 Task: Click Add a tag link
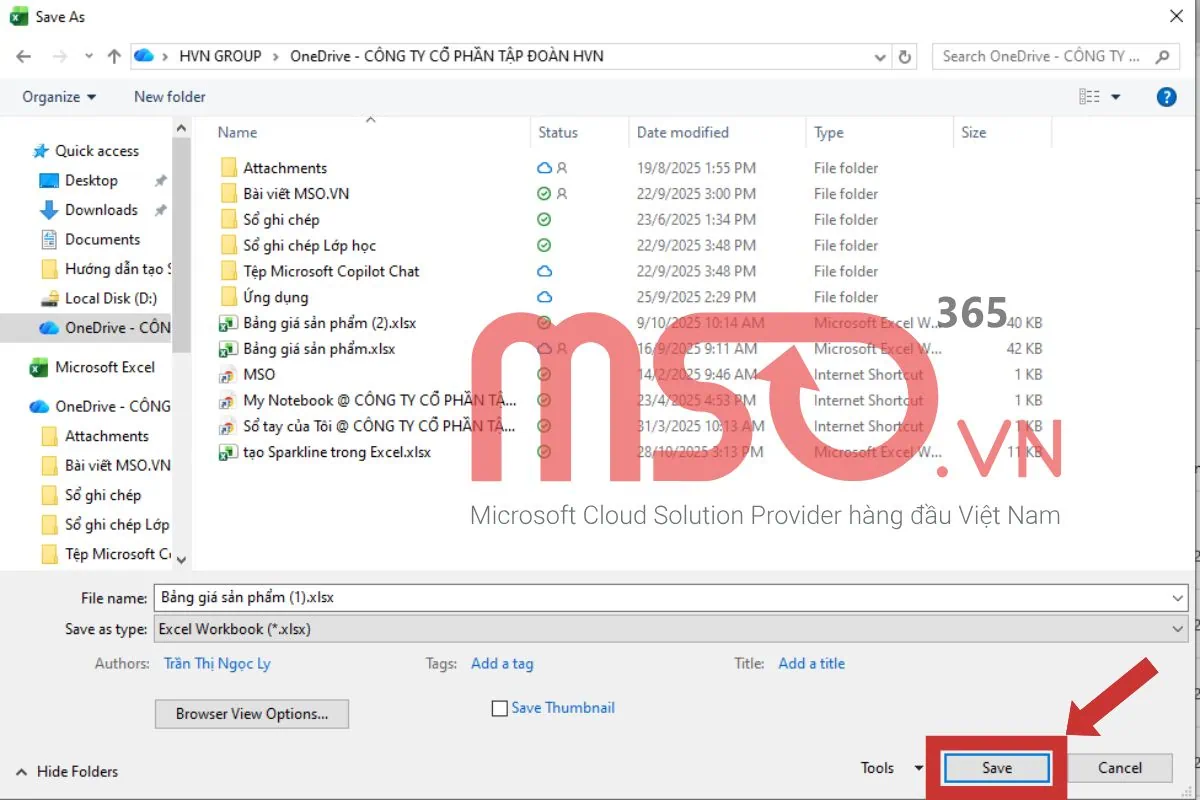(502, 663)
